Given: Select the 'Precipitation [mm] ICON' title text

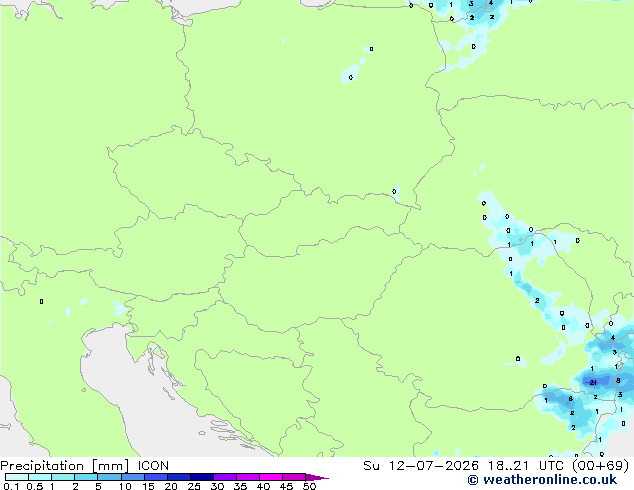Looking at the screenshot, I should pyautogui.click(x=84, y=466).
